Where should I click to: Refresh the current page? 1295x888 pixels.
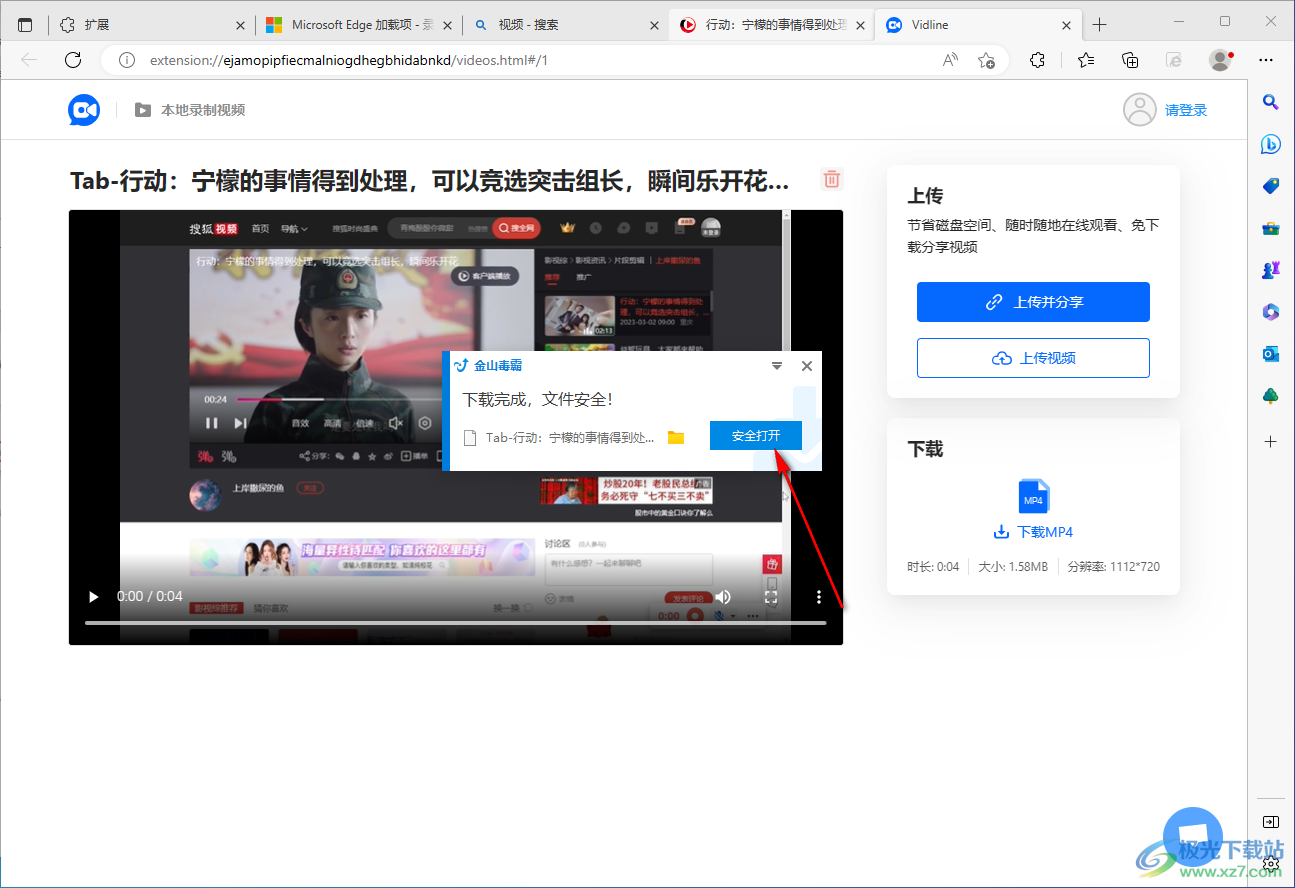[72, 60]
